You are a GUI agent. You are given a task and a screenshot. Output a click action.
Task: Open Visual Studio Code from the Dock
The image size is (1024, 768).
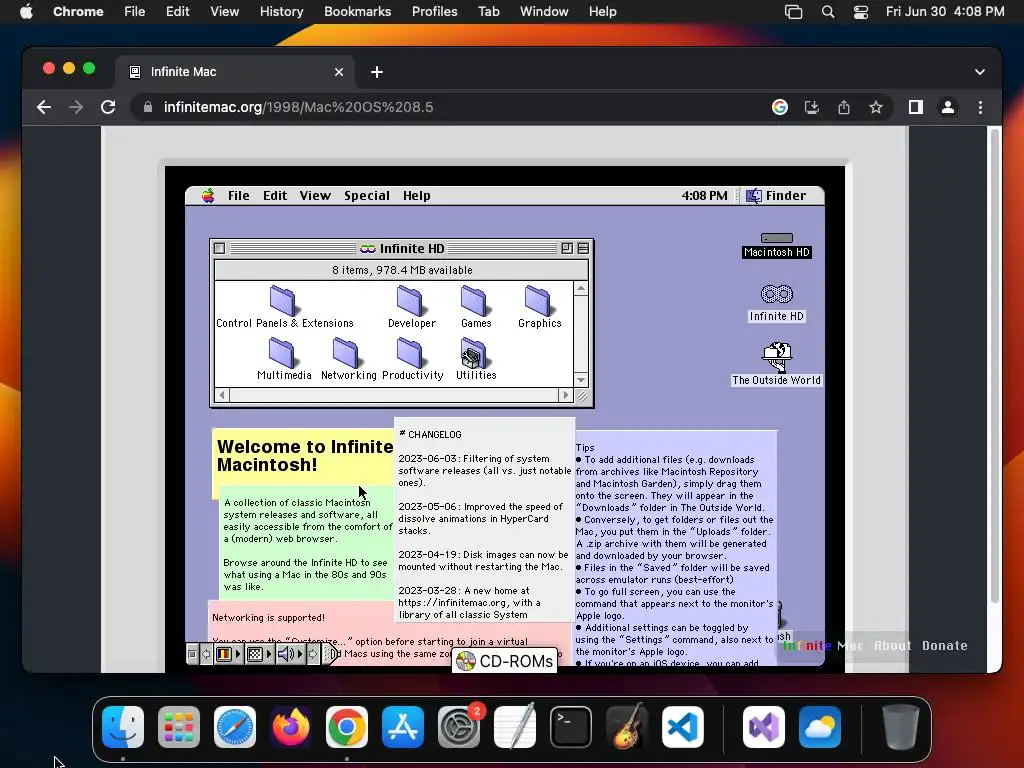682,726
